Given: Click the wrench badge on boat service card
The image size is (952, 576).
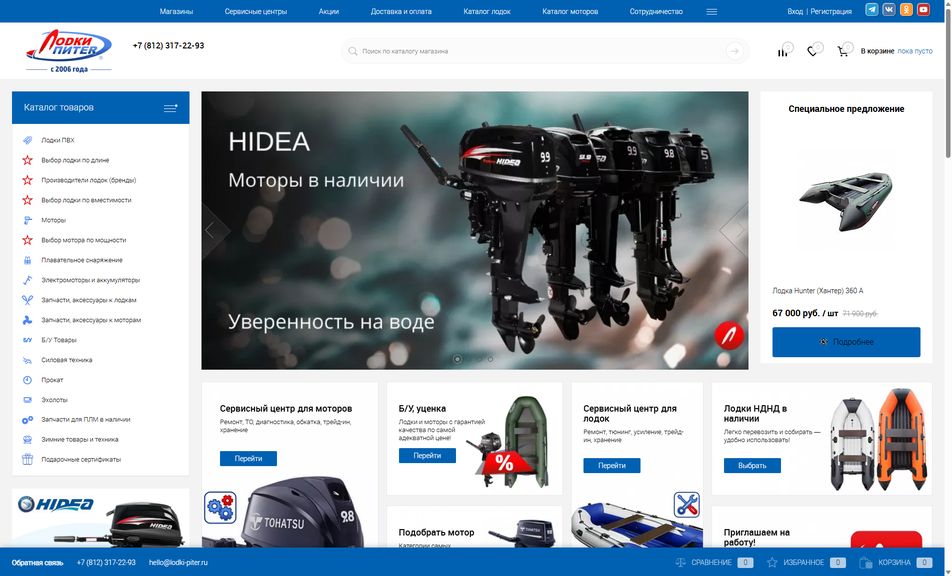Looking at the screenshot, I should (x=687, y=504).
